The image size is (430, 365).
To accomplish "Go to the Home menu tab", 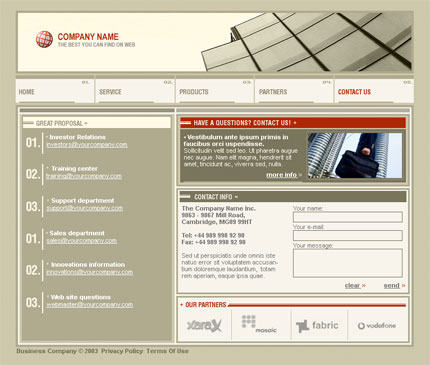I will (55, 91).
